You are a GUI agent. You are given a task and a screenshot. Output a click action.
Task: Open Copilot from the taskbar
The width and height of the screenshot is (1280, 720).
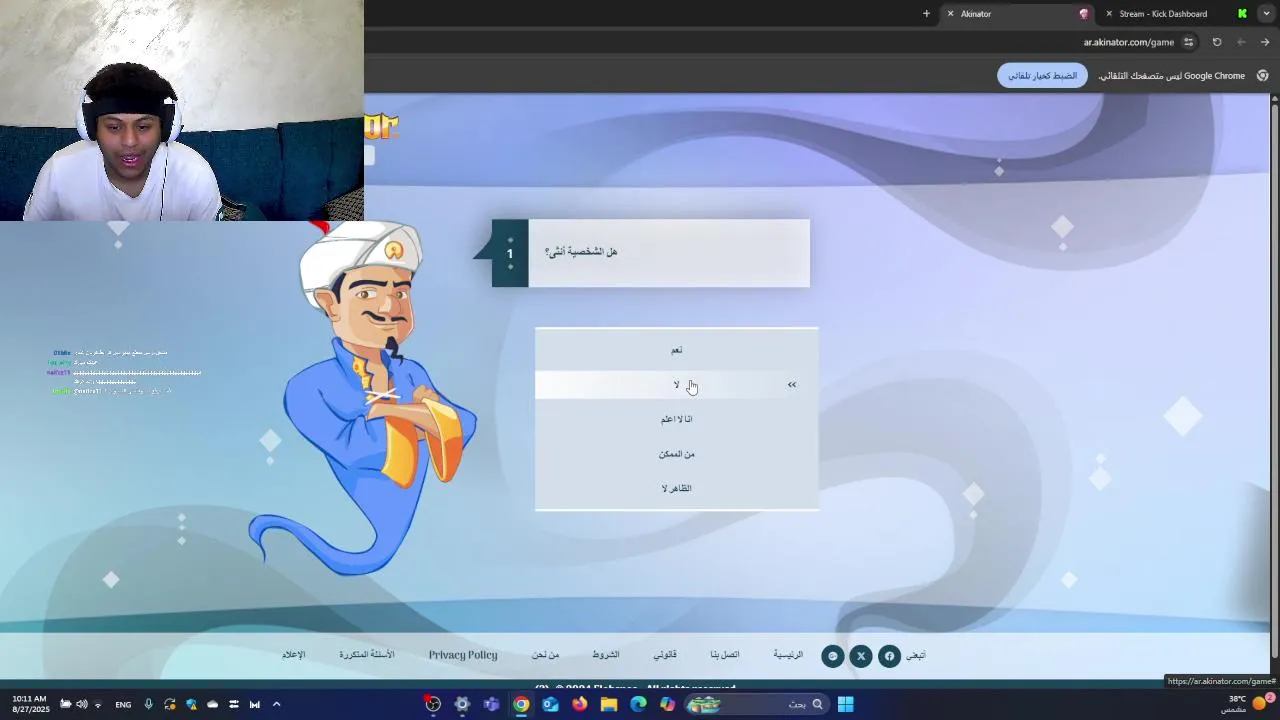(x=667, y=704)
